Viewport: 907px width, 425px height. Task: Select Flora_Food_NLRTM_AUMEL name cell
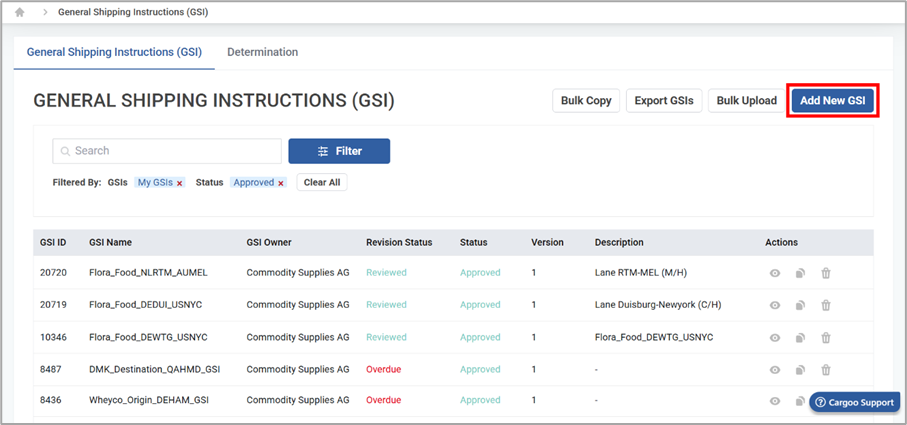[x=148, y=272]
